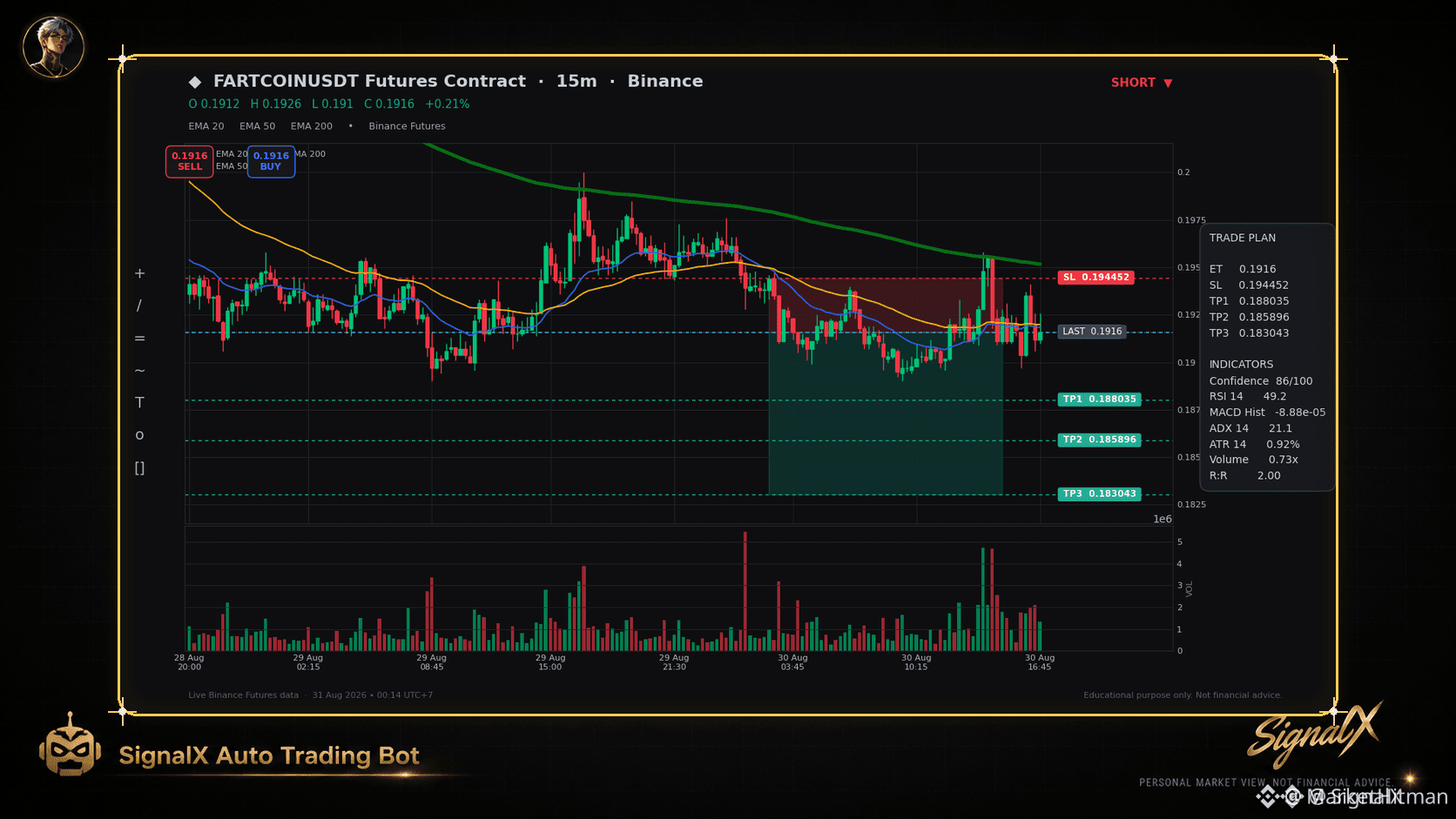Click the Binance exchange name in title
The width and height of the screenshot is (1456, 819).
click(665, 81)
